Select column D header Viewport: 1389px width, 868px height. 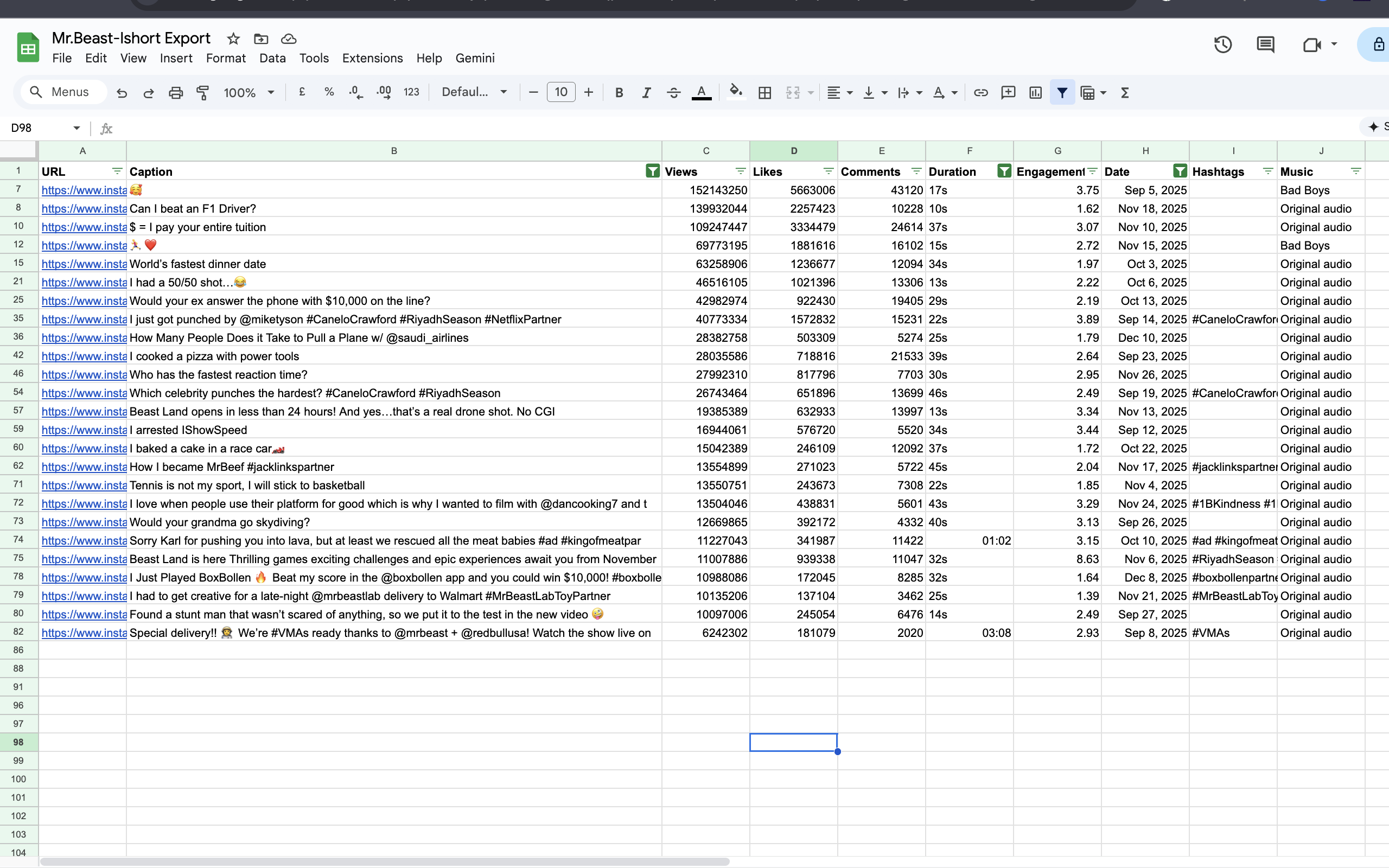pos(794,151)
